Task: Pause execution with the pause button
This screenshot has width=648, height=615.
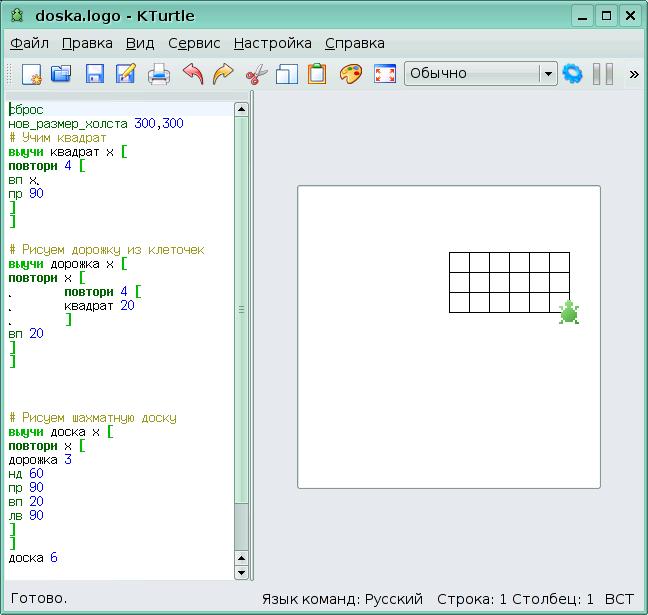Action: point(602,74)
